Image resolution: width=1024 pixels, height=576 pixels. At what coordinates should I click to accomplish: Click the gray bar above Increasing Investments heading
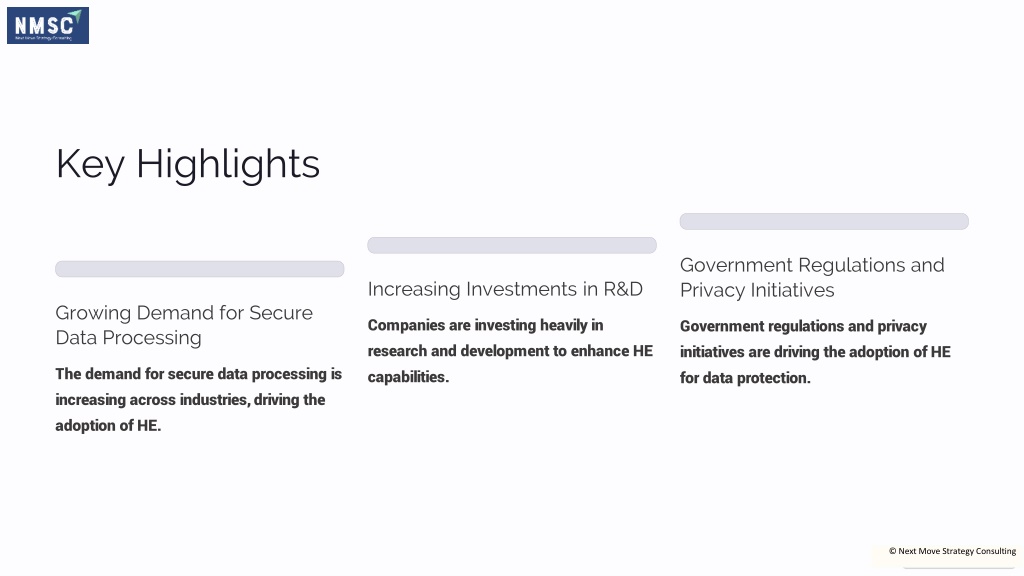point(511,246)
